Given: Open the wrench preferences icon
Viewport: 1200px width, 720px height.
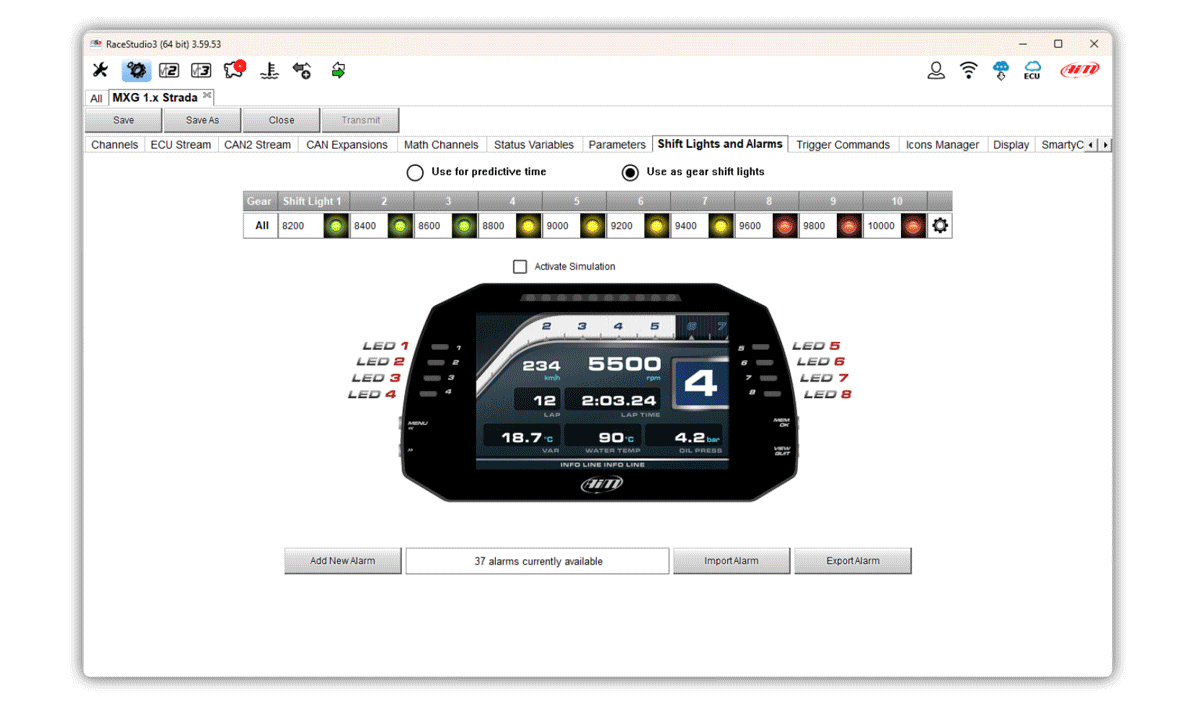Looking at the screenshot, I should pyautogui.click(x=100, y=70).
